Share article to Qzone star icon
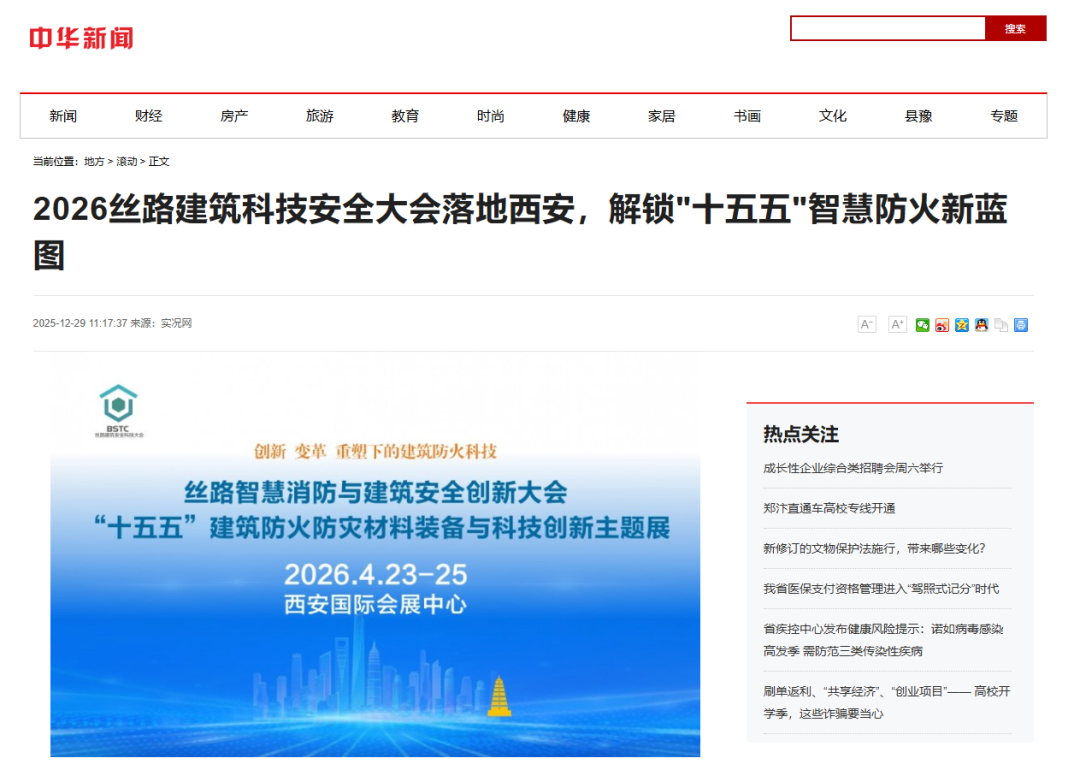Screen dimensions: 1080x764 tap(962, 325)
